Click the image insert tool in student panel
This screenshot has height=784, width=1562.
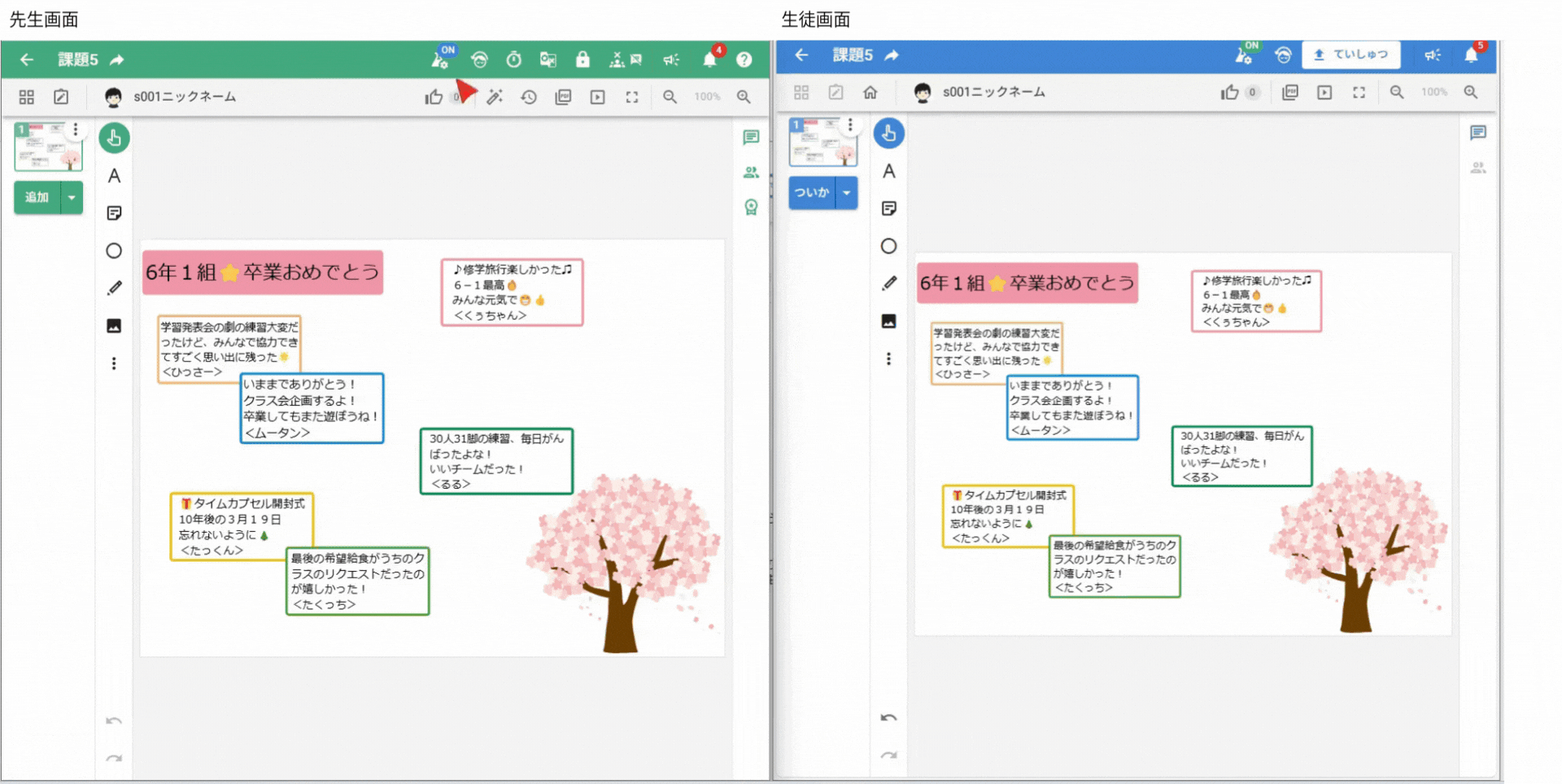point(888,321)
